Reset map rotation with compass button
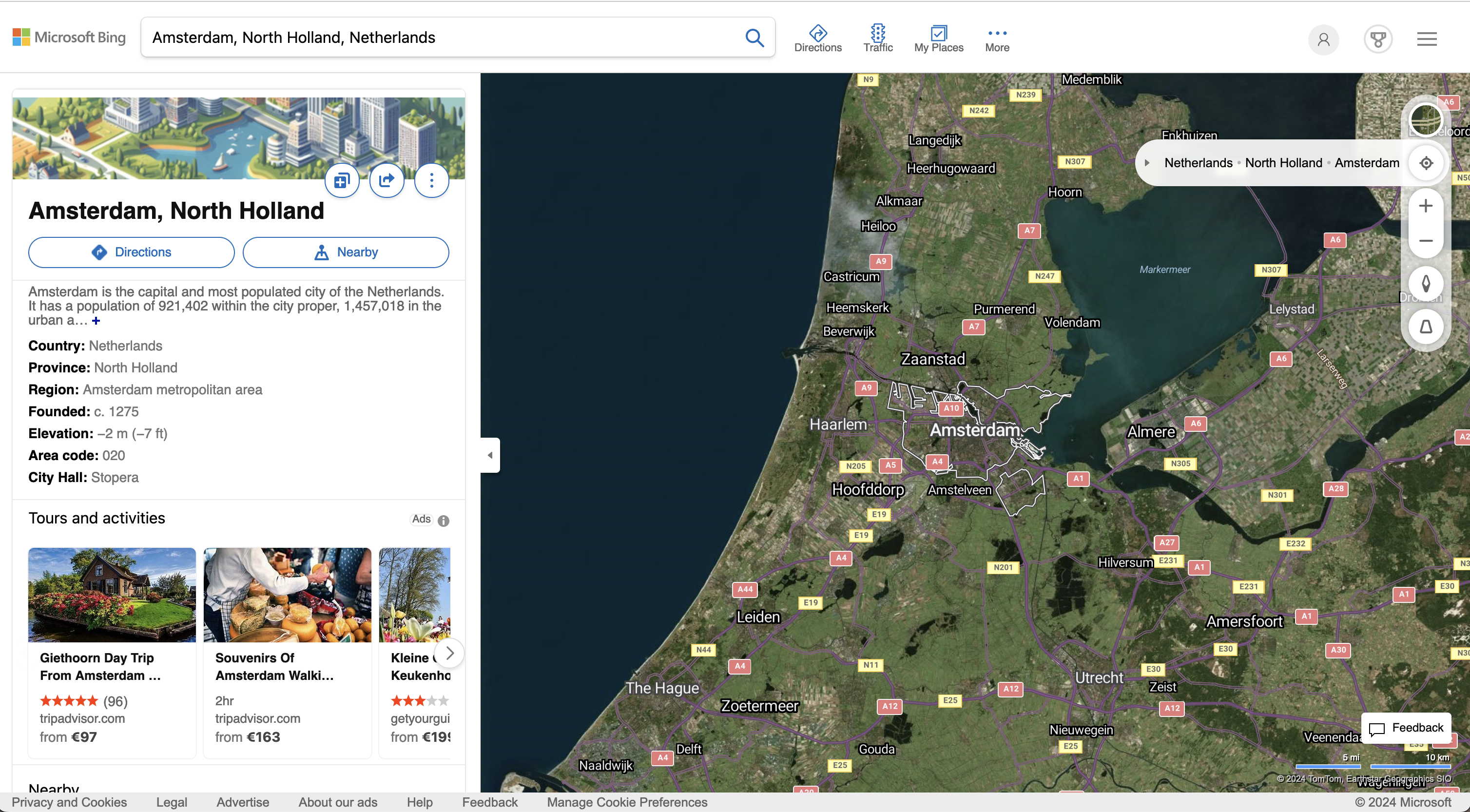Viewport: 1470px width, 812px height. 1425,284
